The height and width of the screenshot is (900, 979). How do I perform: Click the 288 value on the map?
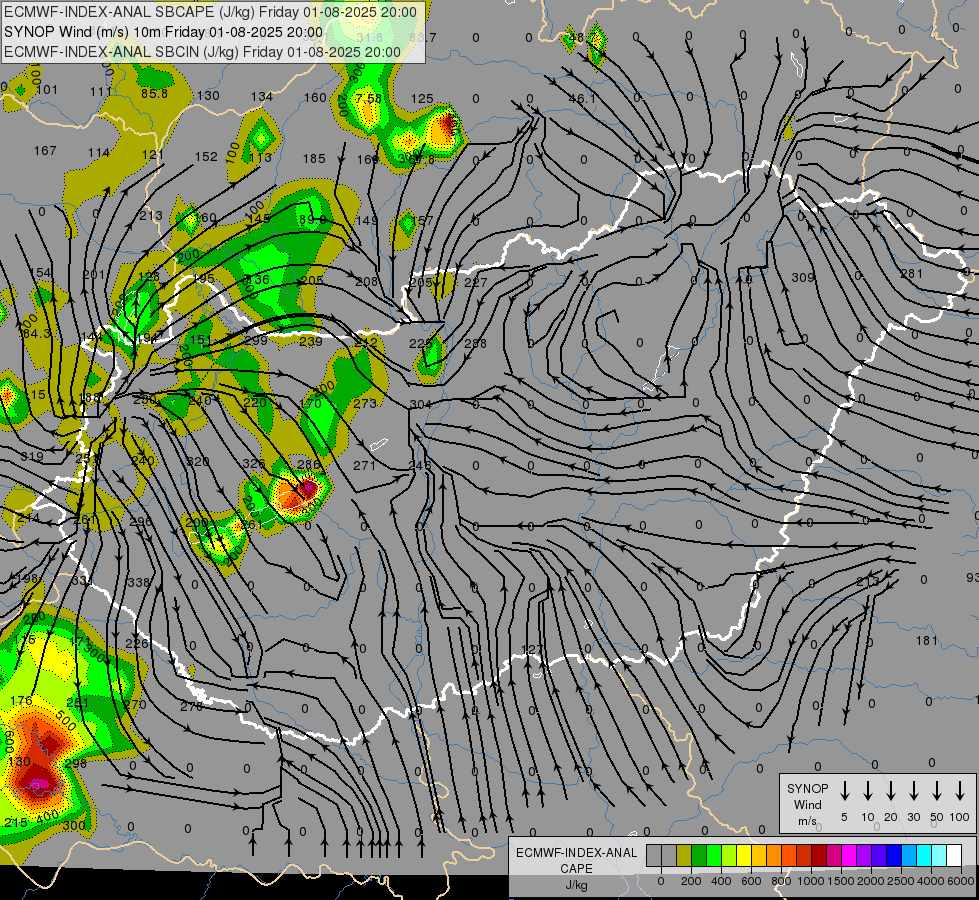pos(475,343)
